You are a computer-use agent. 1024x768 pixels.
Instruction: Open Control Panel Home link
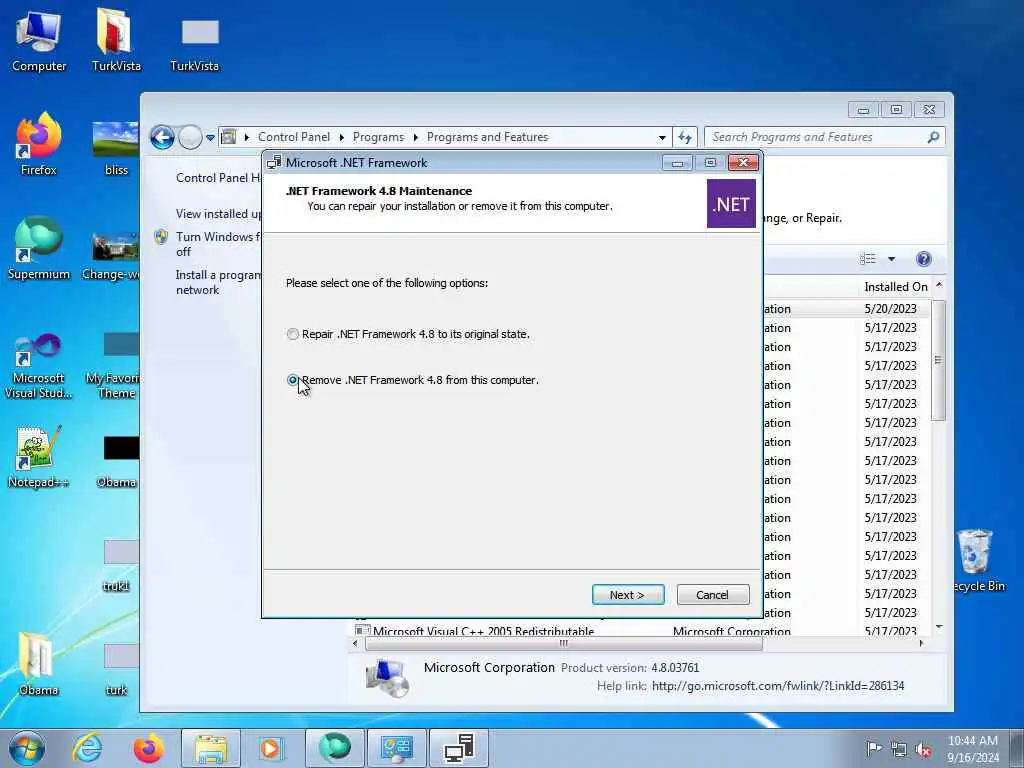(217, 178)
